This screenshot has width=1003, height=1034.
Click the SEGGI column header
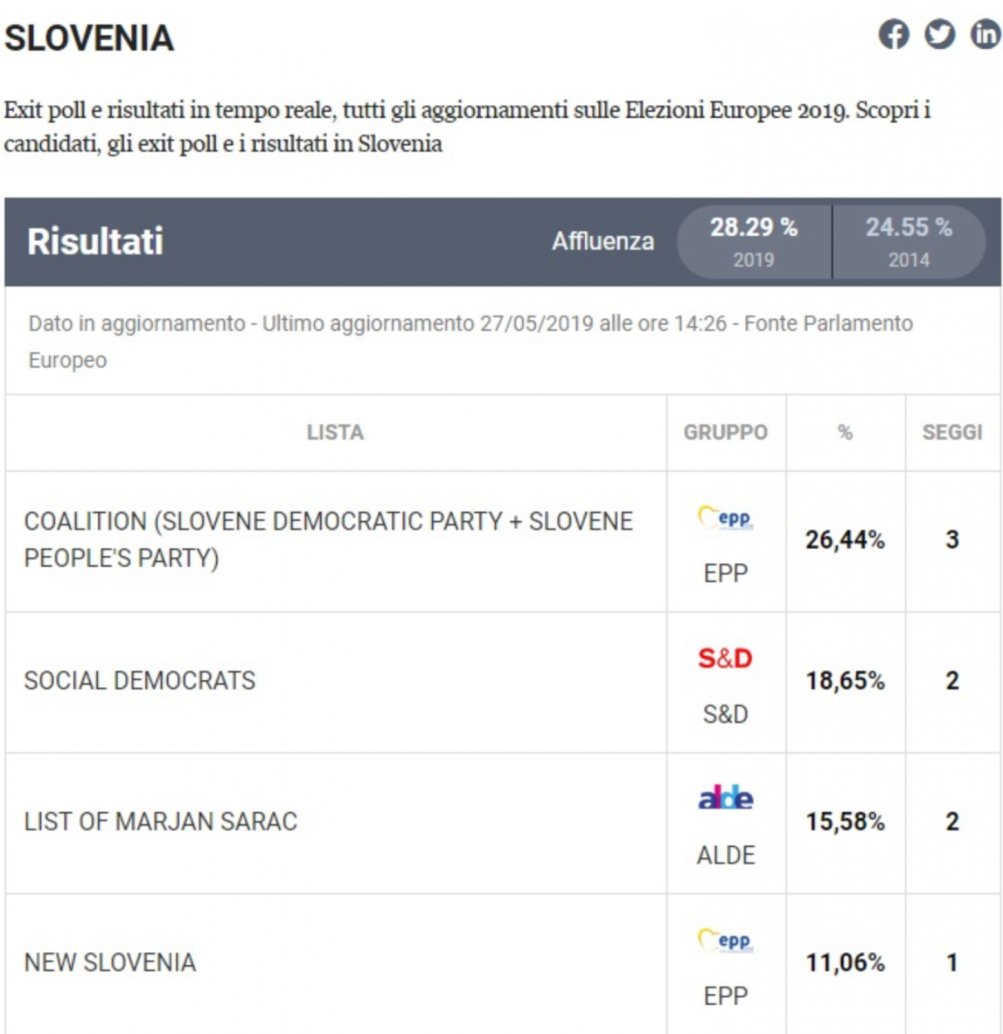pyautogui.click(x=952, y=433)
